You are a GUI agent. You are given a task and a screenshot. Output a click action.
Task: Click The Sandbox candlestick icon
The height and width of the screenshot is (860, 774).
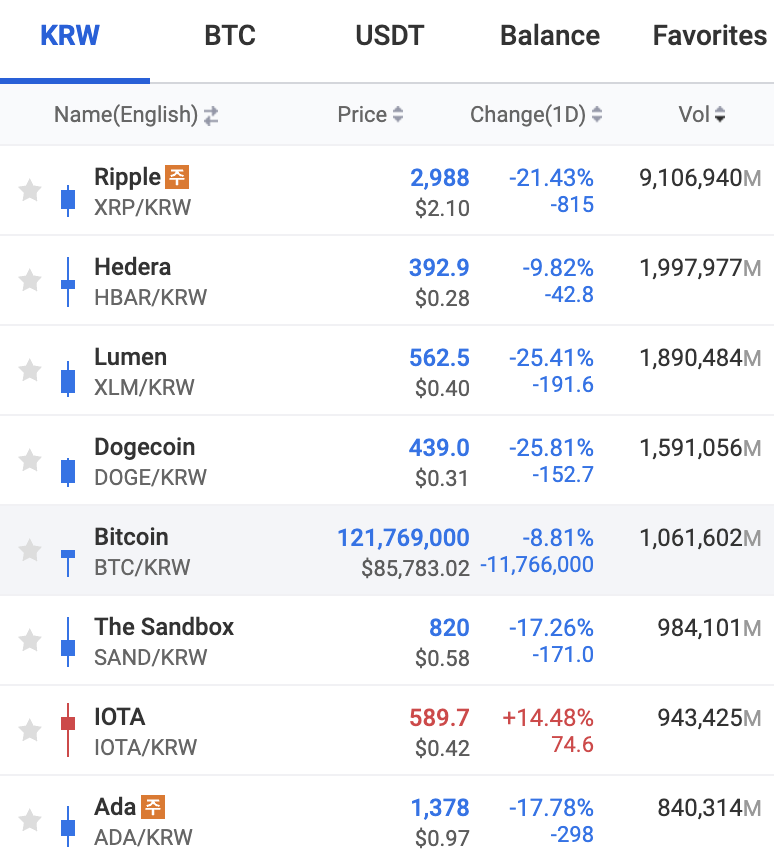click(68, 643)
